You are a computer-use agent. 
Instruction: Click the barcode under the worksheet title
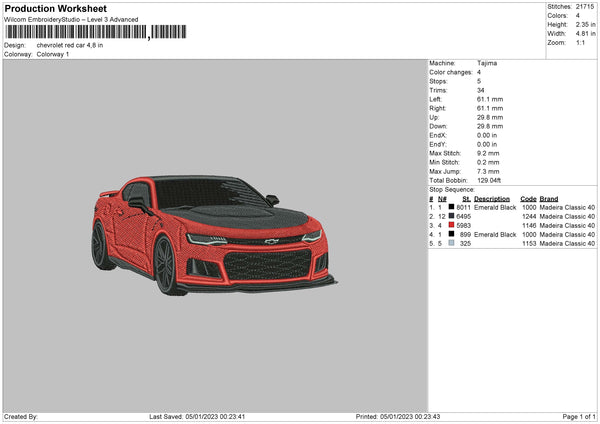tap(96, 32)
